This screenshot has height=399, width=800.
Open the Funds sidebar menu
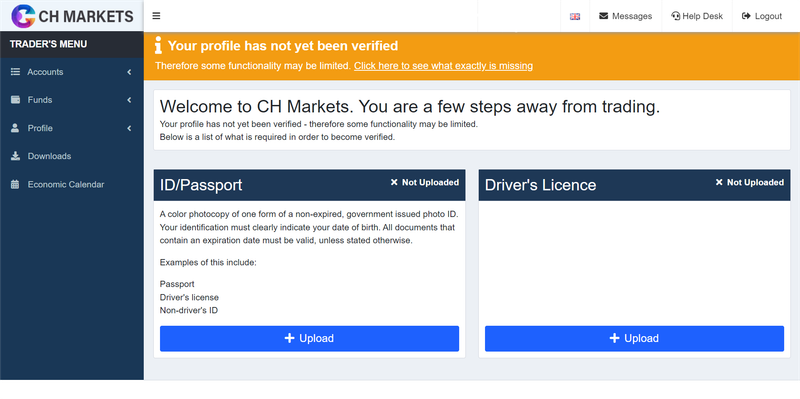71,100
